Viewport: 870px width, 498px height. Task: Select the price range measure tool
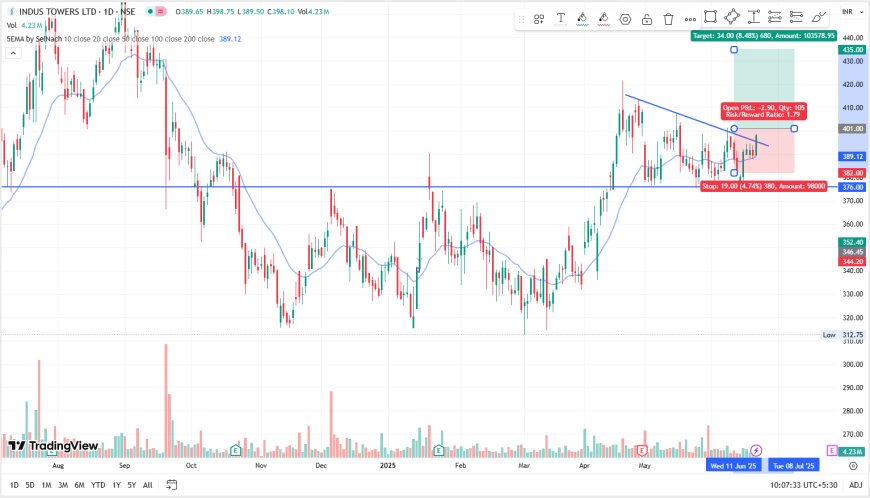pyautogui.click(x=753, y=17)
